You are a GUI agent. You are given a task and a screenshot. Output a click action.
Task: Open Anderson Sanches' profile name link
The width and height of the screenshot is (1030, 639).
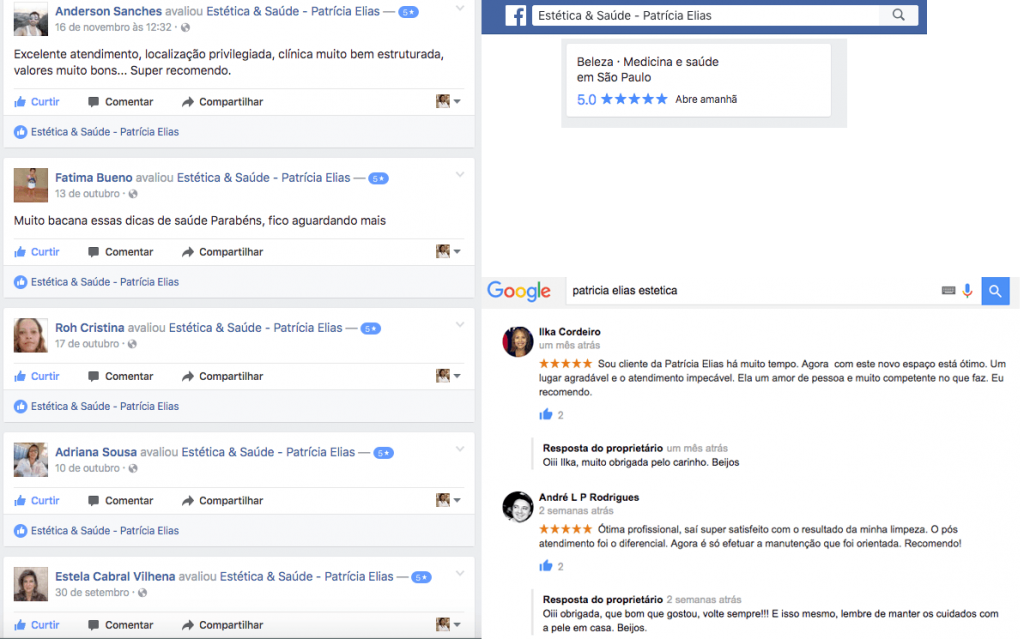click(108, 12)
